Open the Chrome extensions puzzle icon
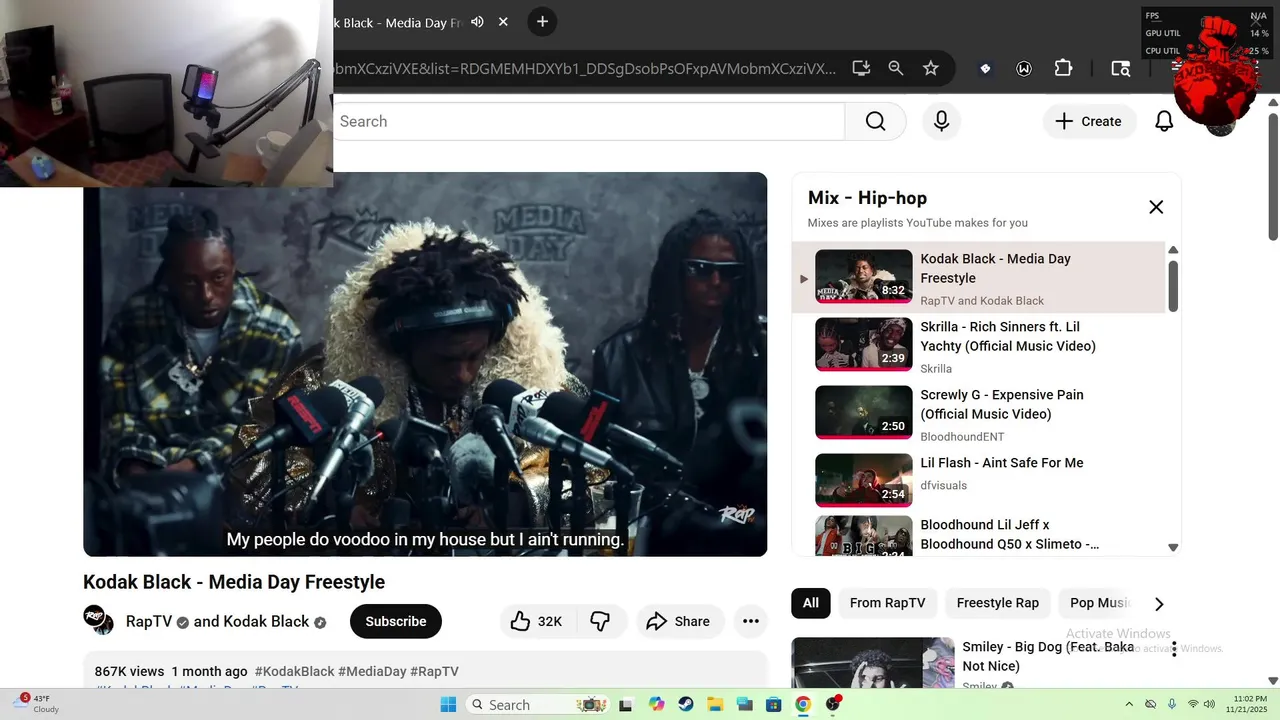1280x720 pixels. [1063, 68]
